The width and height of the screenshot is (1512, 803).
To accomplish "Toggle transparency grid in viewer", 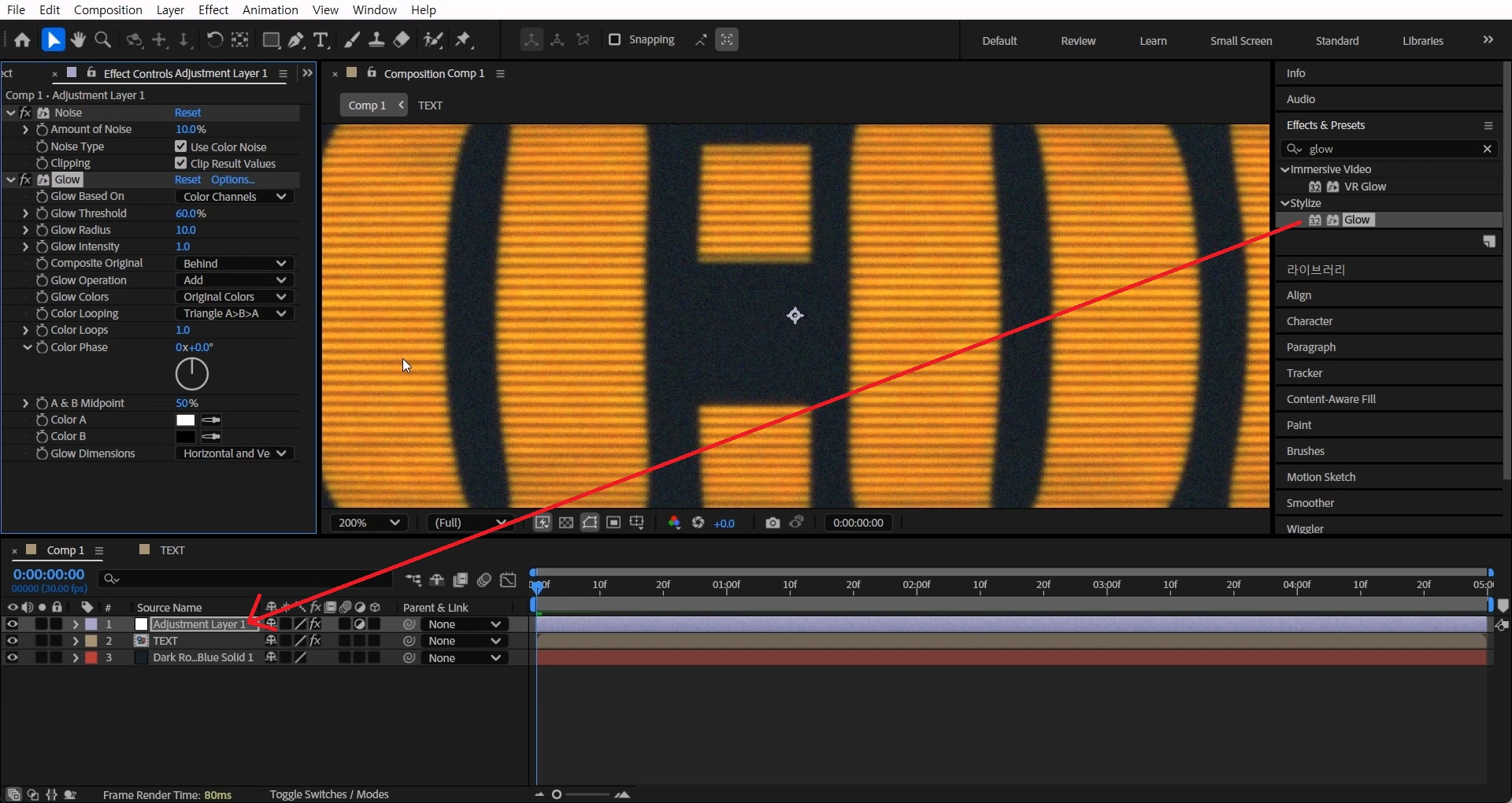I will click(566, 523).
